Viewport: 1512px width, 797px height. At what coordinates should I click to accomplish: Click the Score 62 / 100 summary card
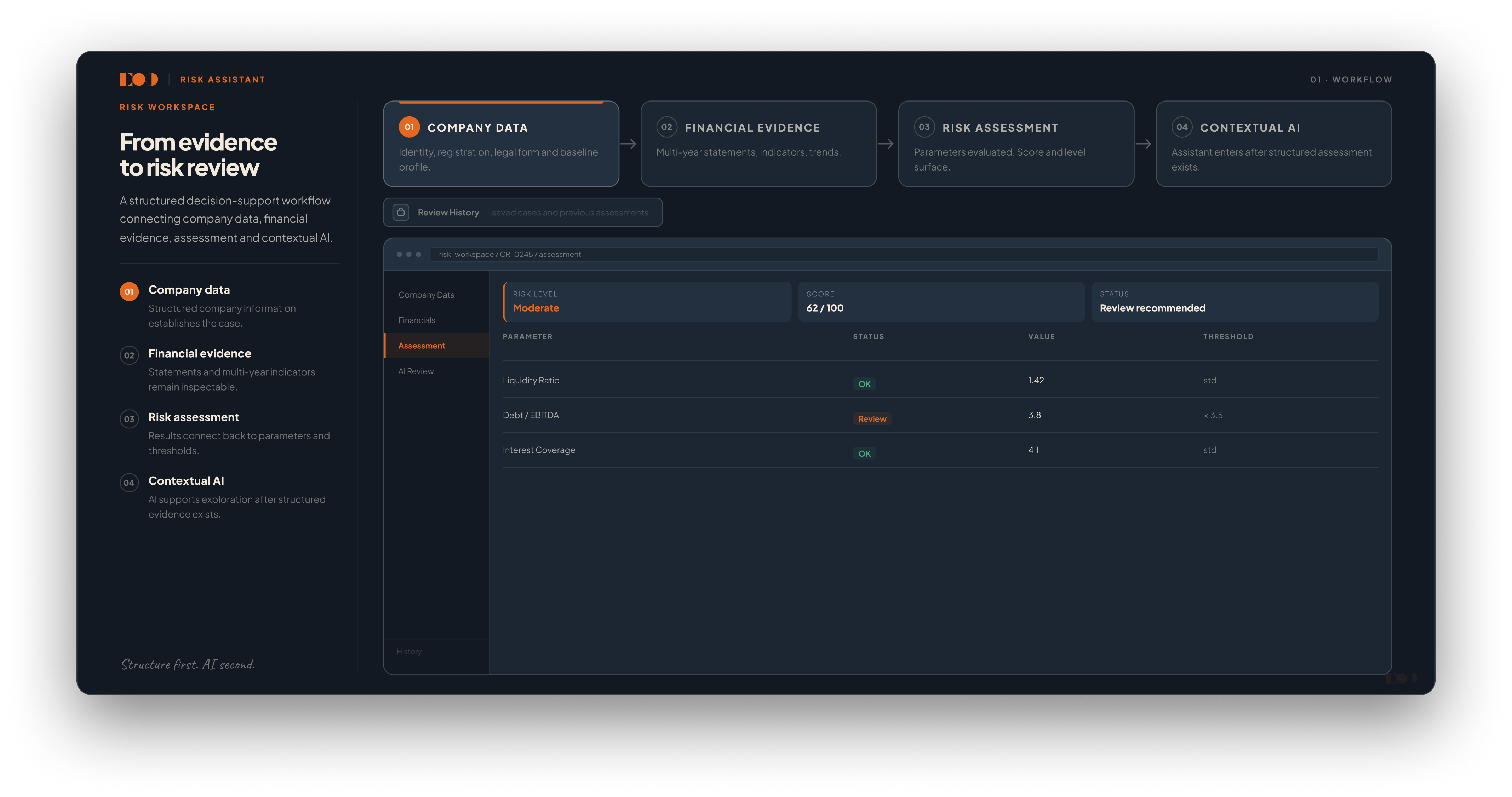coord(941,302)
